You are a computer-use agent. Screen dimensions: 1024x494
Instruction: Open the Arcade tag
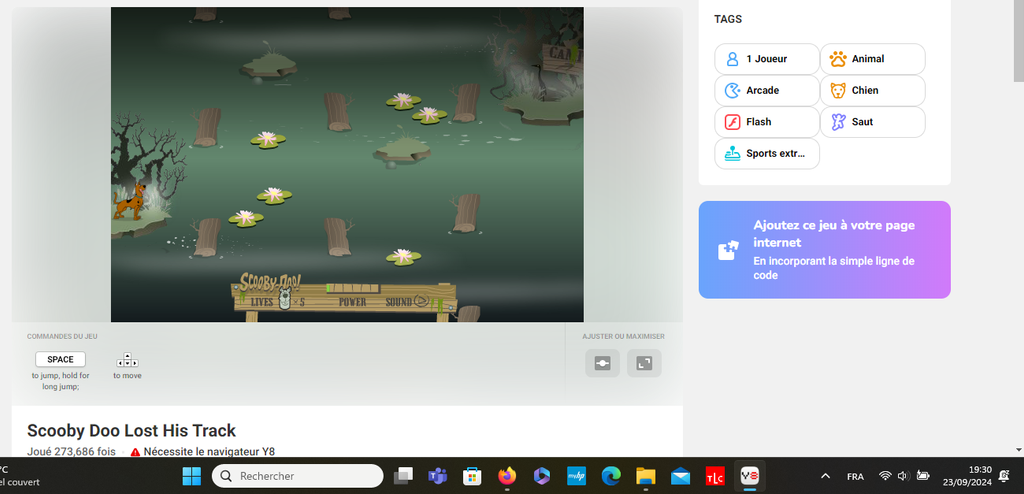point(766,90)
